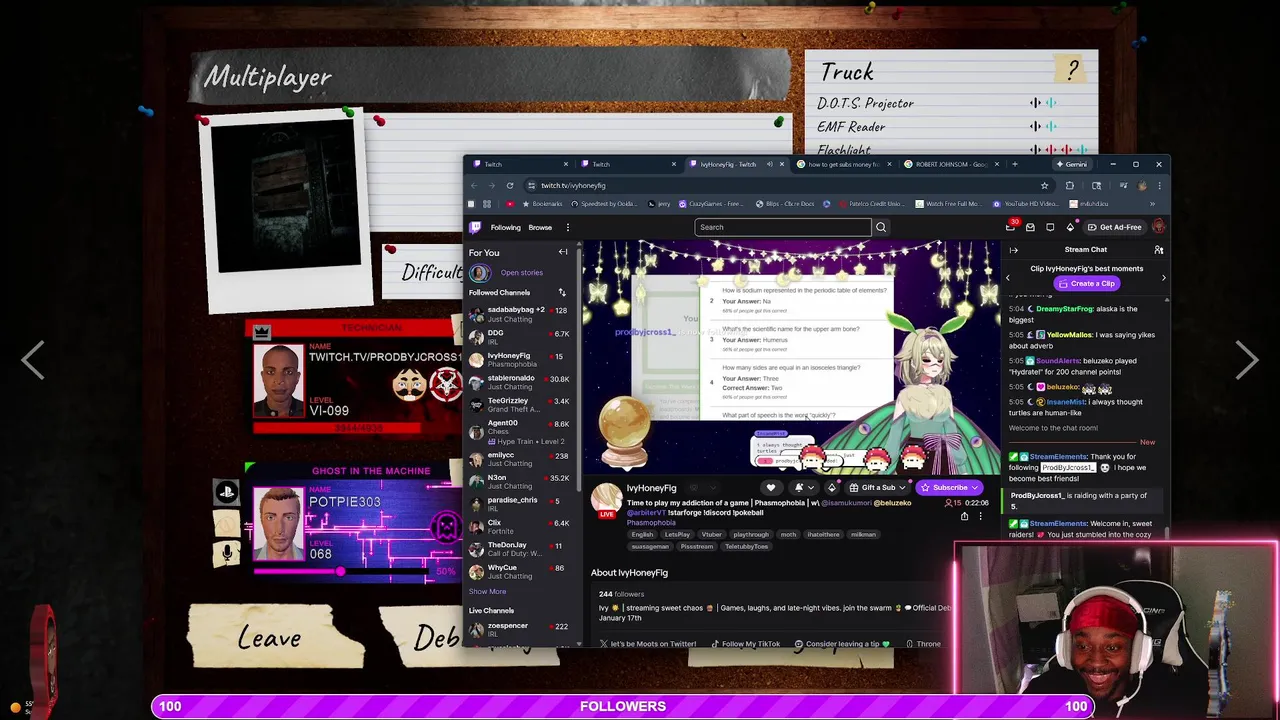Click the Get Ad-Free button
The height and width of the screenshot is (720, 1280).
pos(1114,227)
